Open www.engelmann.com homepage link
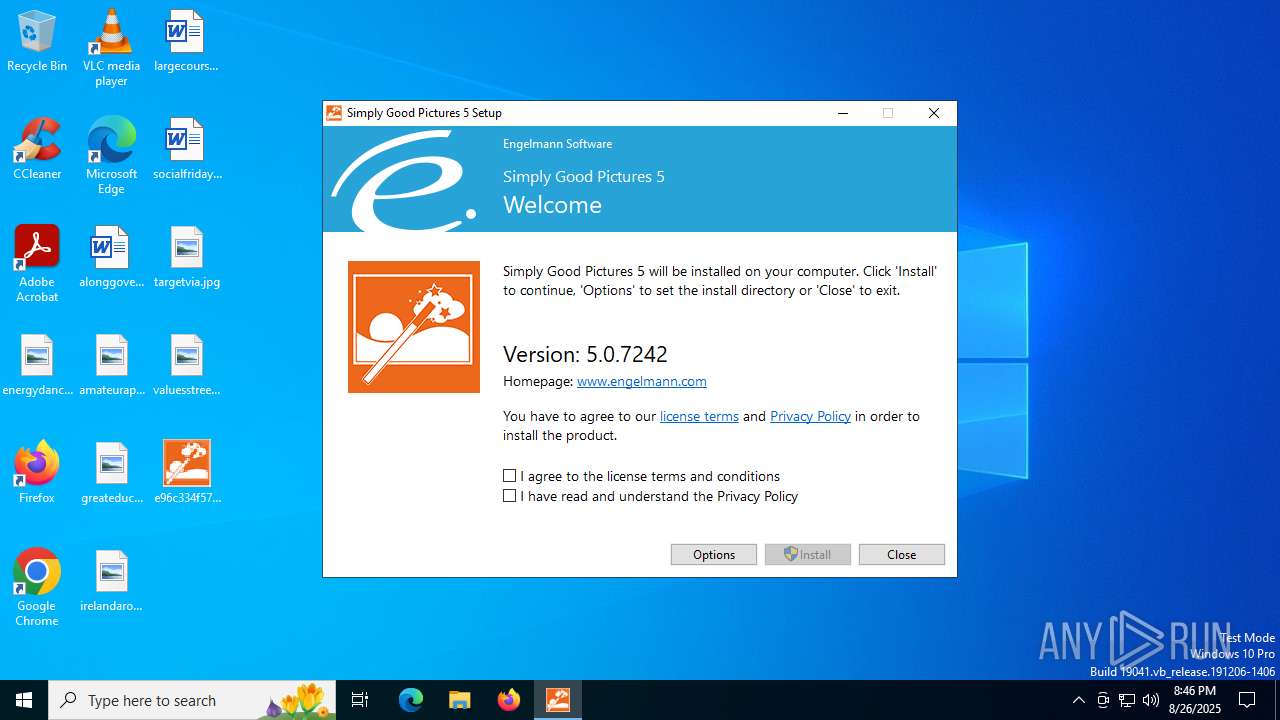The image size is (1280, 720). click(x=642, y=381)
